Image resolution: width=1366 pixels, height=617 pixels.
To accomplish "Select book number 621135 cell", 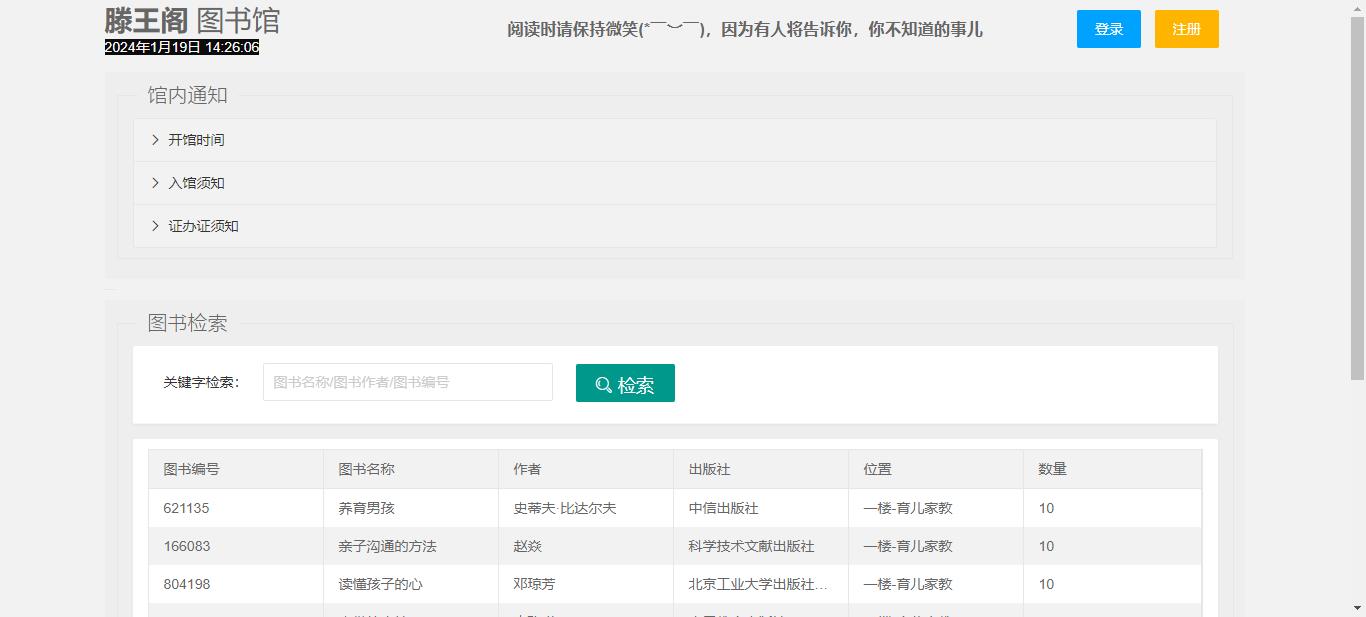I will (236, 508).
